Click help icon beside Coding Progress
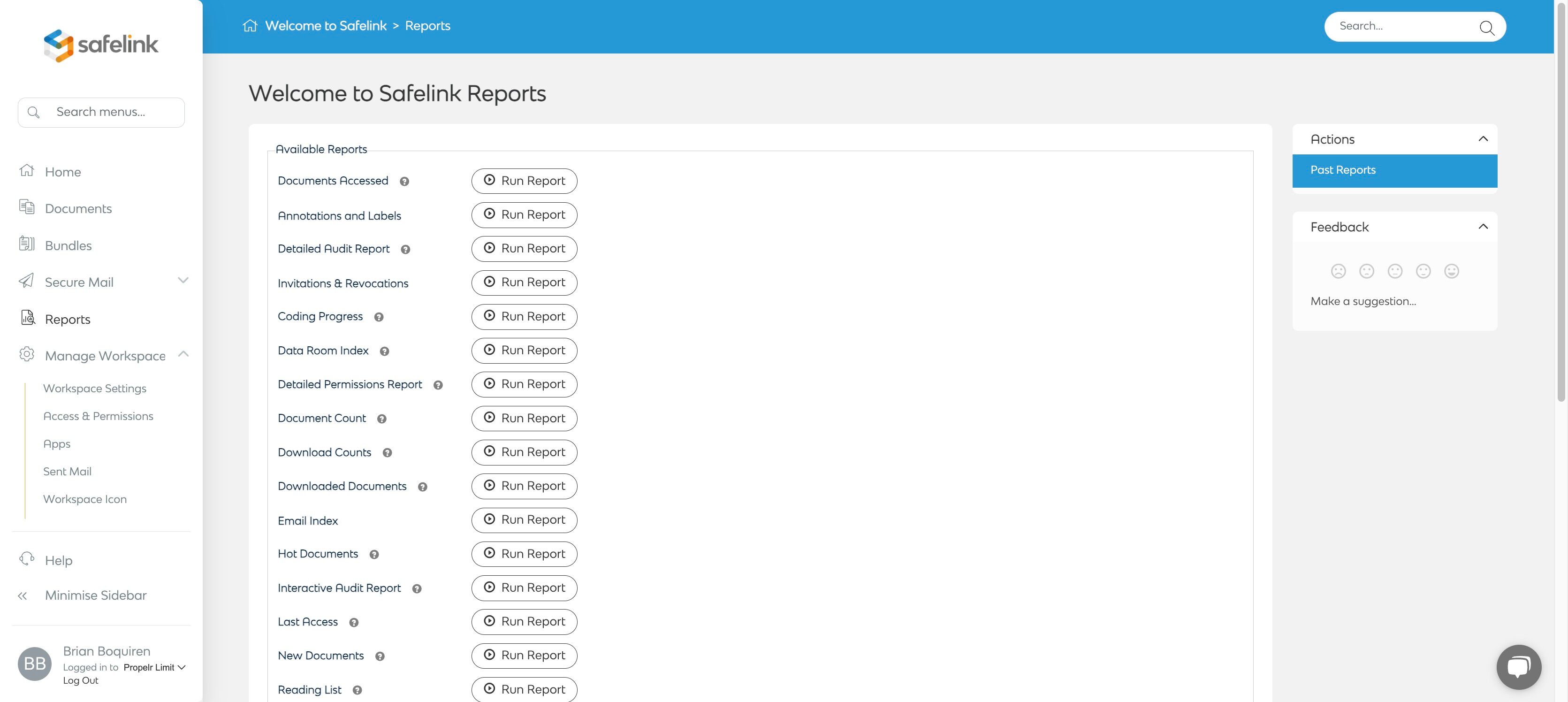This screenshot has width=1568, height=702. point(379,317)
